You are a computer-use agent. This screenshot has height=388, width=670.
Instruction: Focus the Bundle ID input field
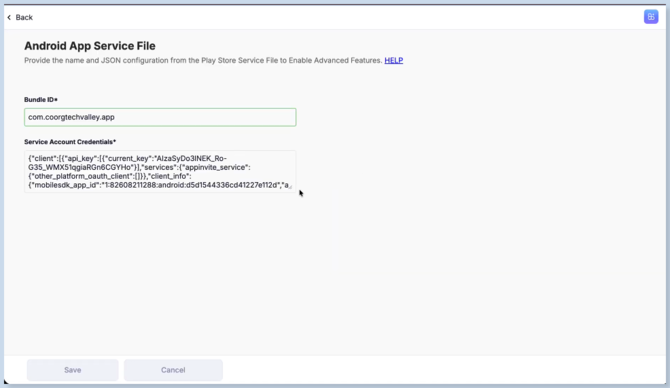pos(160,117)
